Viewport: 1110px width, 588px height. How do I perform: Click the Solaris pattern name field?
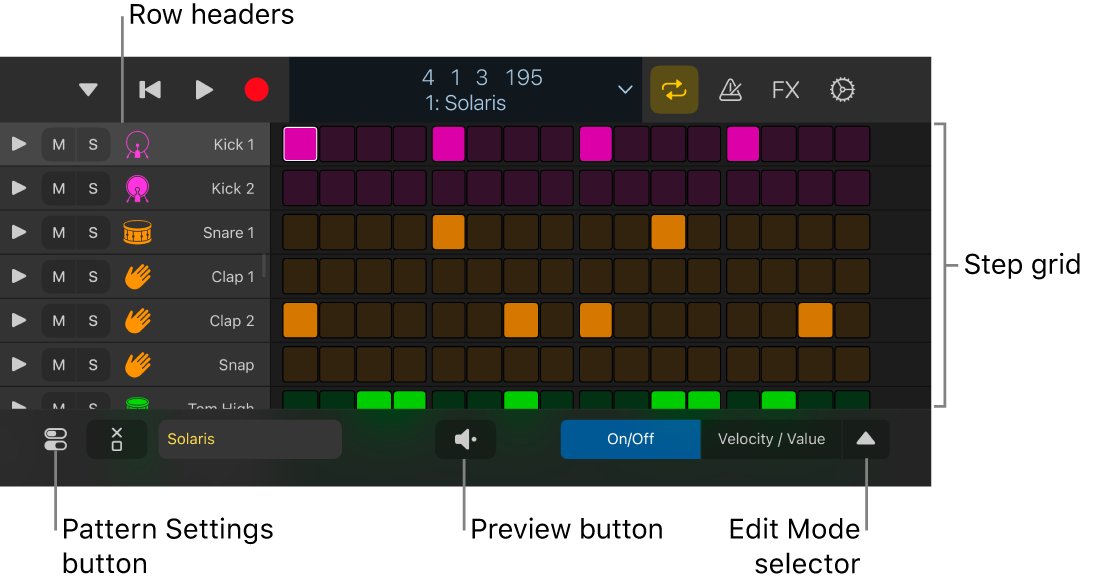(x=250, y=439)
